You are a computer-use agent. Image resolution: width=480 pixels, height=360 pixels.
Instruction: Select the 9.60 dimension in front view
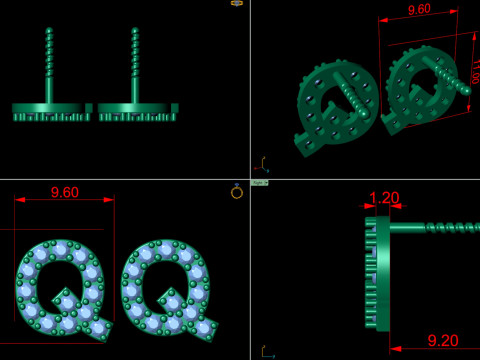coord(65,192)
